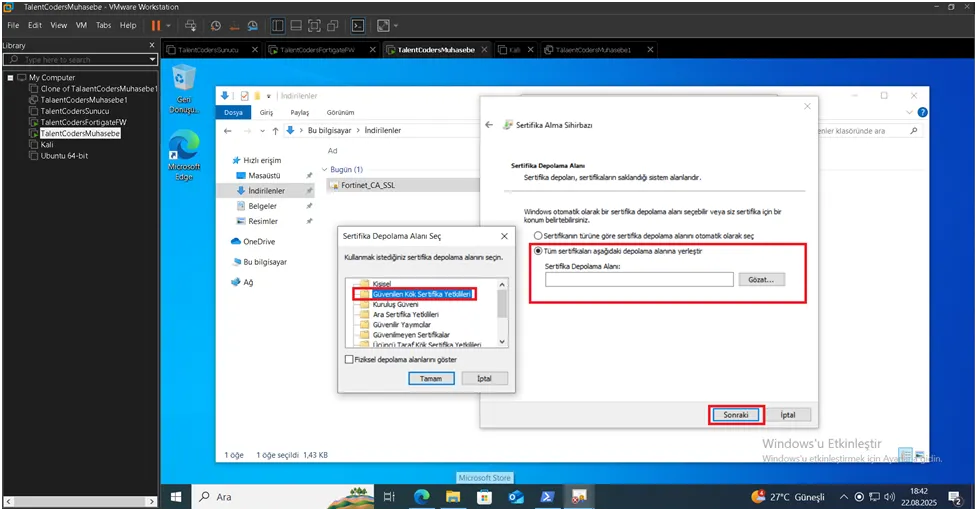Open the VMware console view icon

tap(358, 26)
